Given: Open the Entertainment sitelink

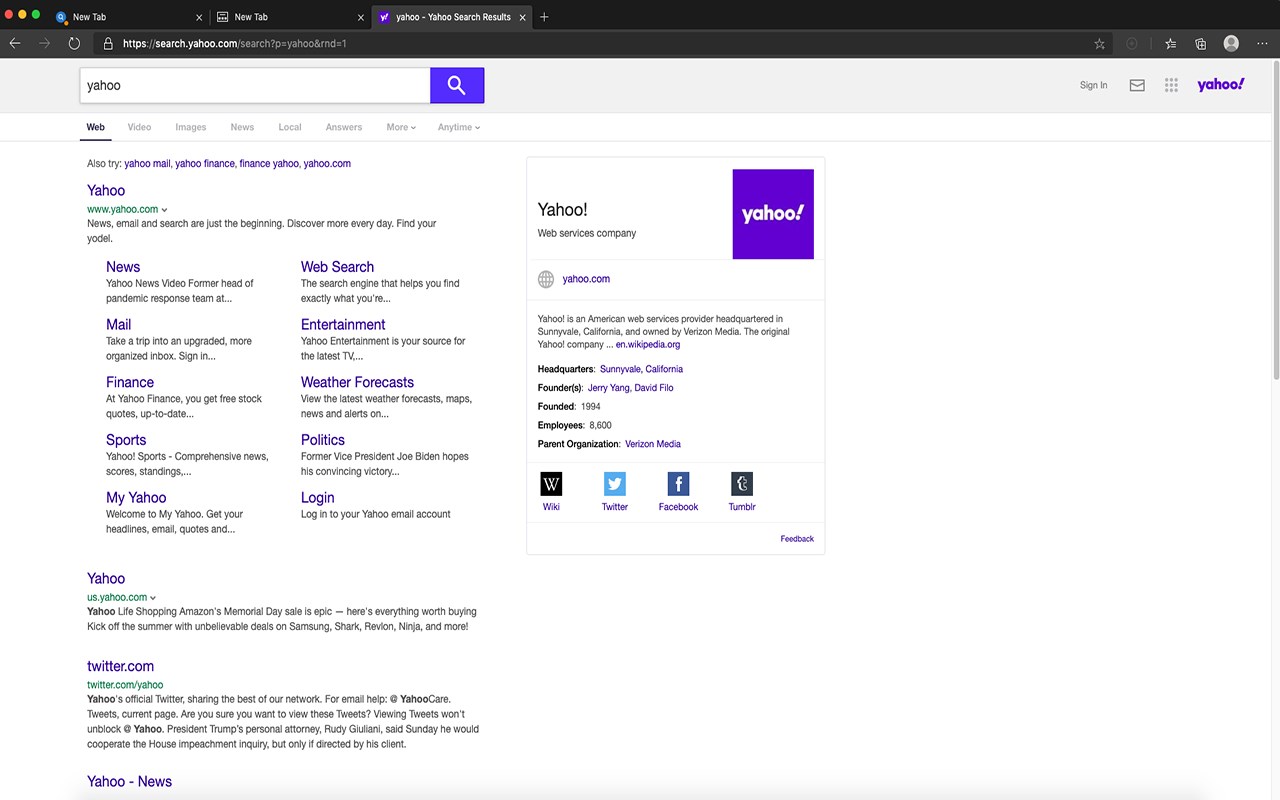Looking at the screenshot, I should coord(343,325).
